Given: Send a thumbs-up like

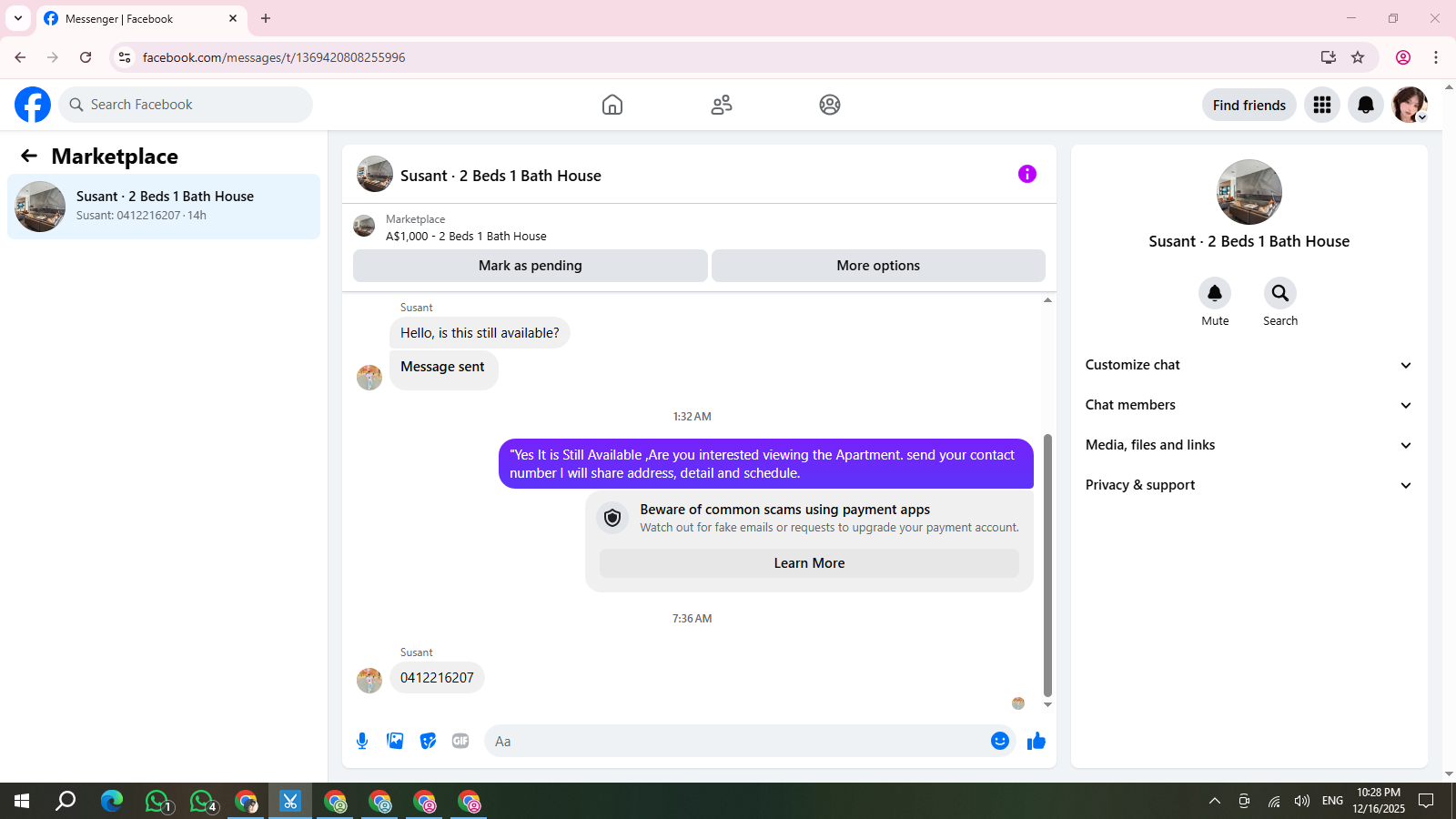Looking at the screenshot, I should [1036, 741].
